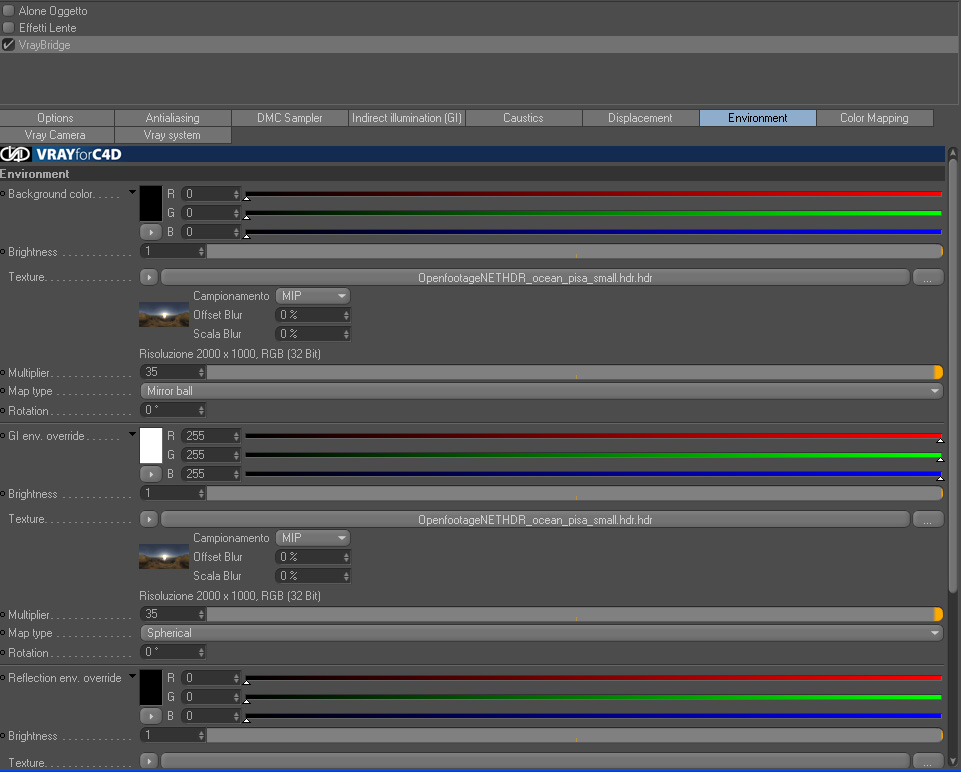This screenshot has height=772, width=961.
Task: Enable the Alone Oggetto checkbox
Action: (x=8, y=10)
